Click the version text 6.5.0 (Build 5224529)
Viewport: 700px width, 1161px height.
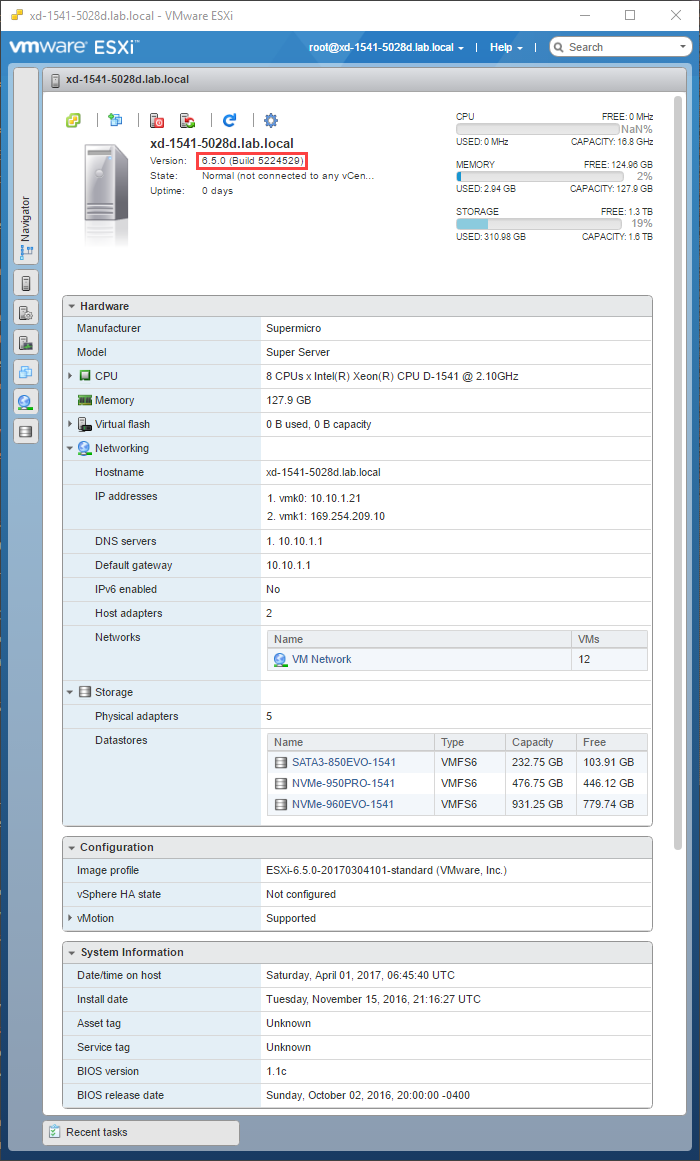click(253, 161)
